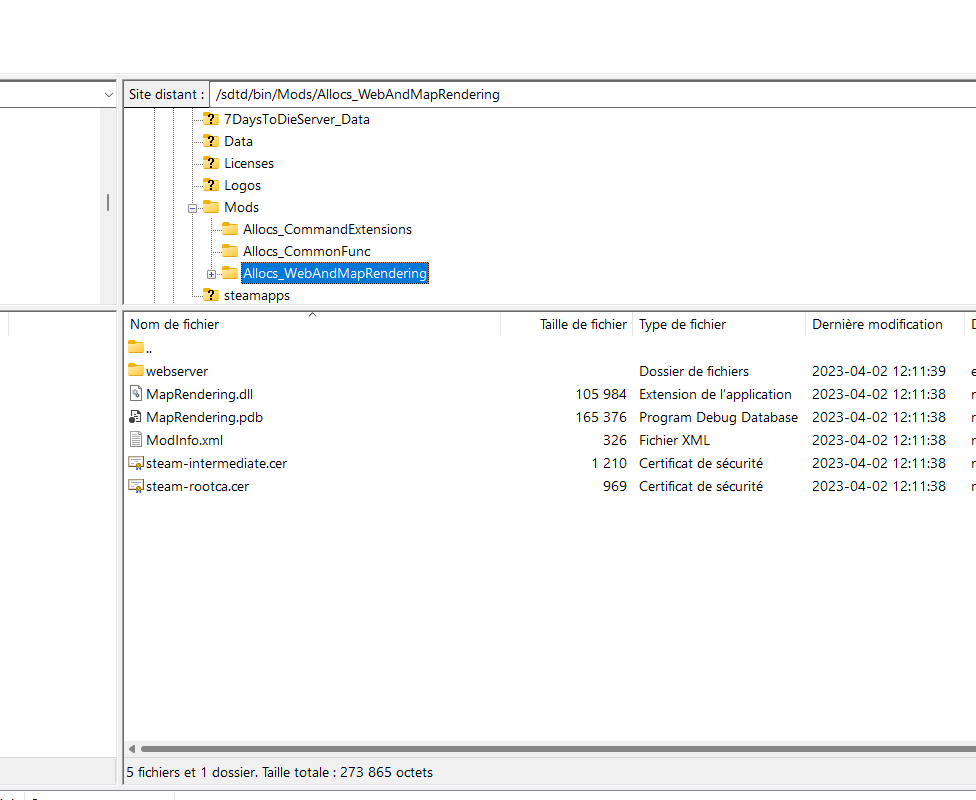Image resolution: width=976 pixels, height=800 pixels.
Task: Click the status bar total size text
Action: click(279, 772)
